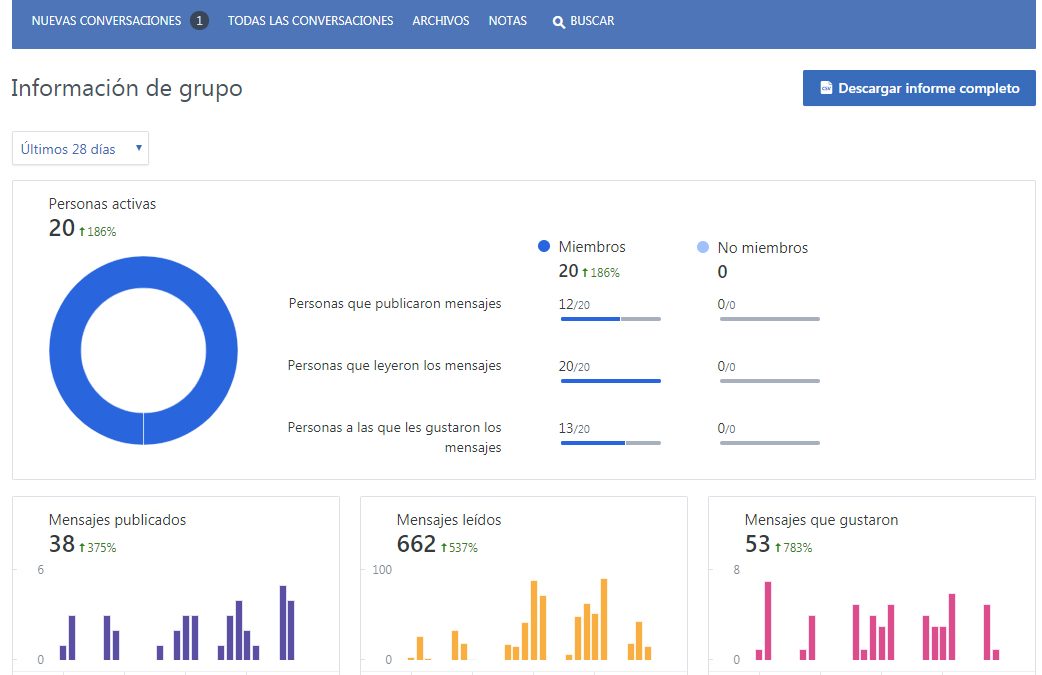The height and width of the screenshot is (675, 1042).
Task: Click the CSV icon in download button
Action: click(x=826, y=88)
